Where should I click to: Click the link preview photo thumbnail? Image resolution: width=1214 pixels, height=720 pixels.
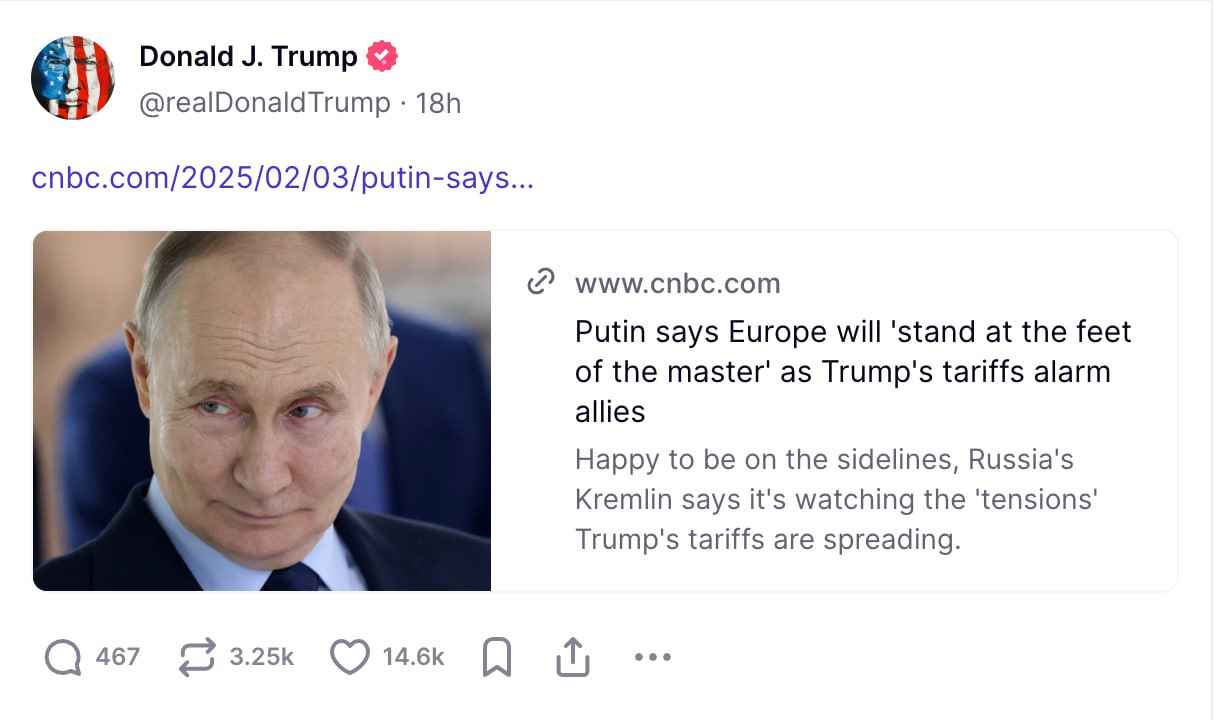pos(262,410)
